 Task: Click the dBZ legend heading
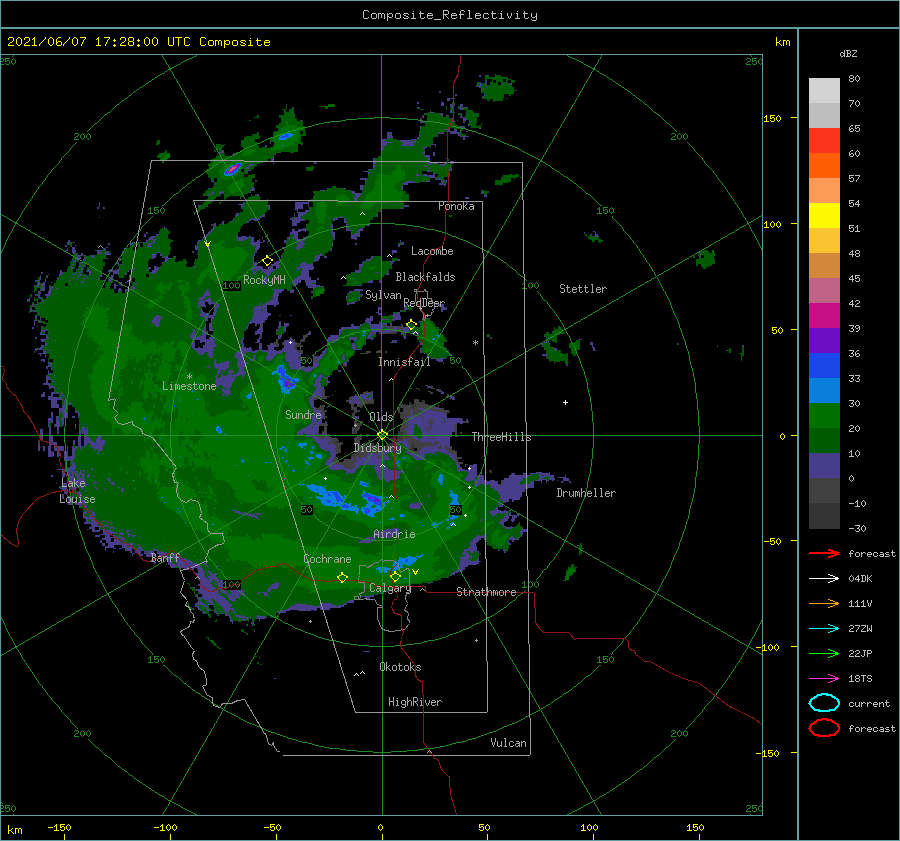848,53
